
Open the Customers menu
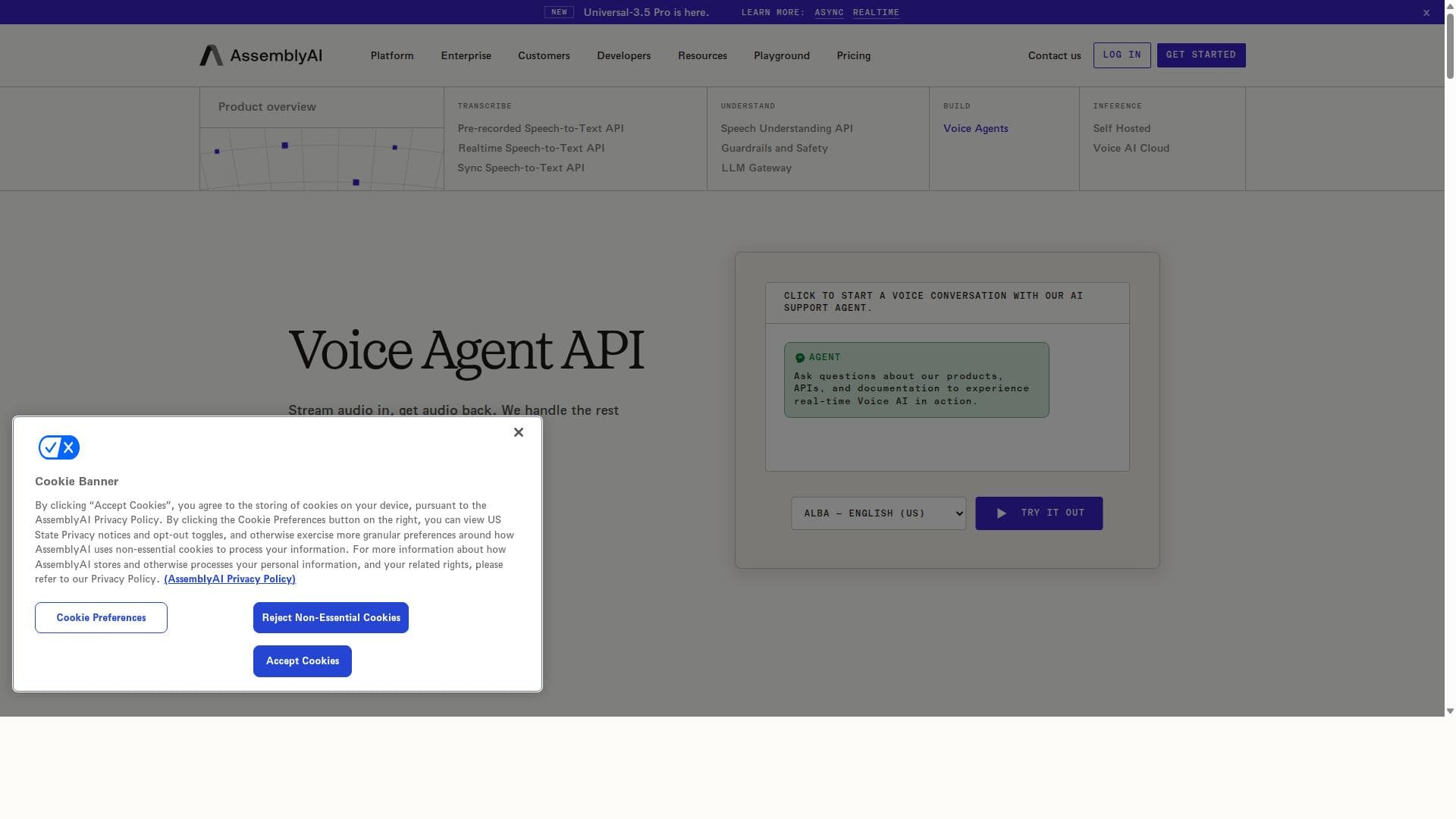544,55
